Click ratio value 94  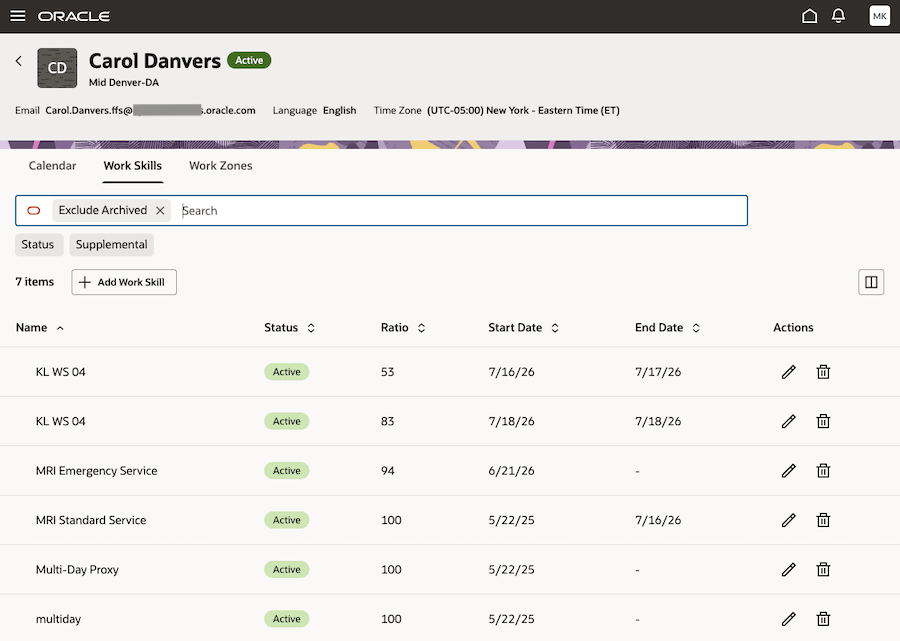(x=387, y=471)
